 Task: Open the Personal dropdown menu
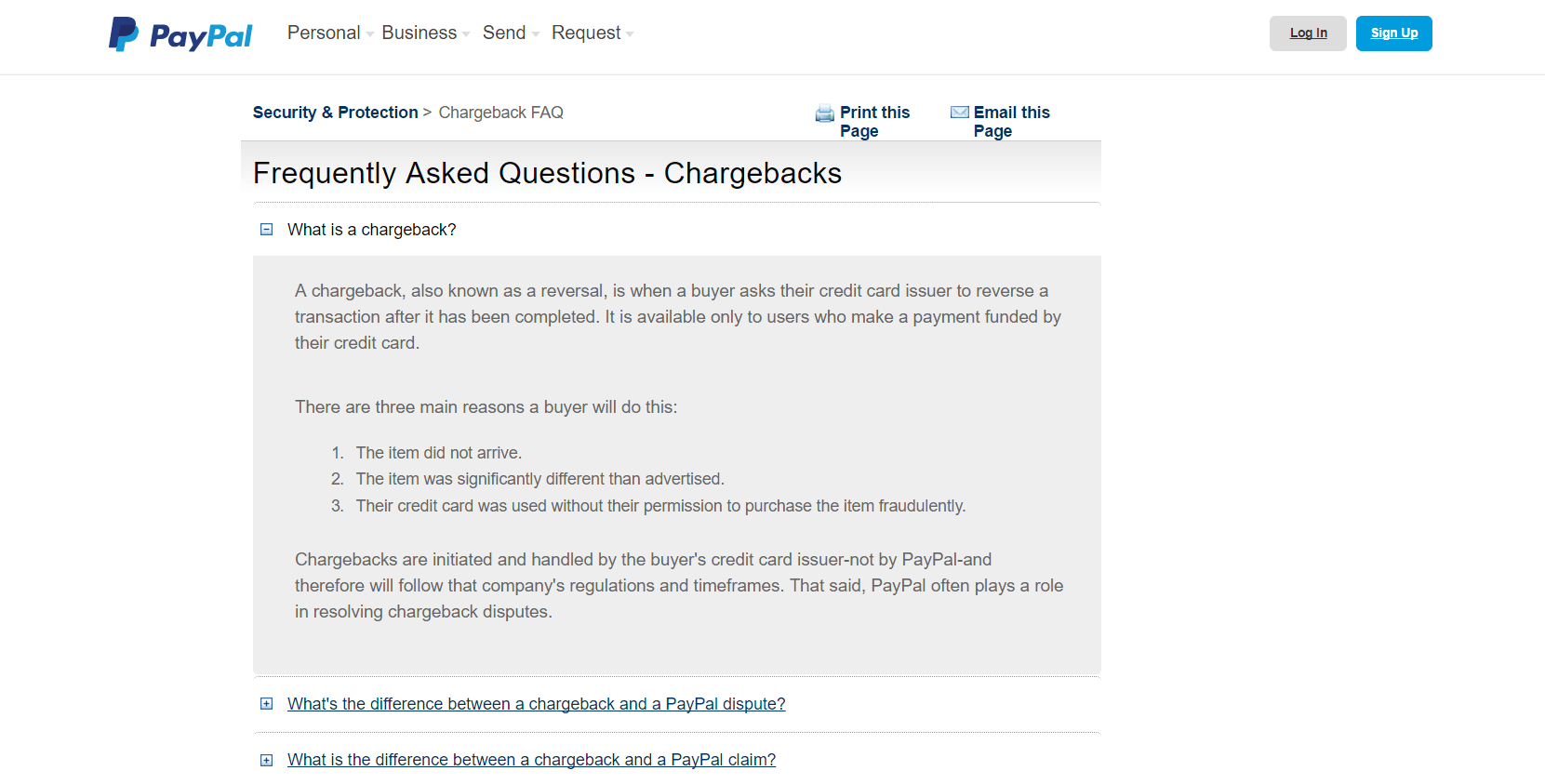(x=325, y=33)
